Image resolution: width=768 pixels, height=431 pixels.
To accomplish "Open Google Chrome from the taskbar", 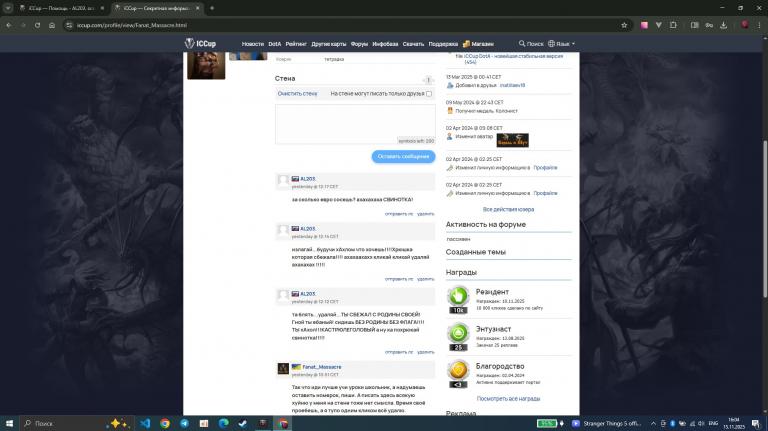I will (165, 423).
